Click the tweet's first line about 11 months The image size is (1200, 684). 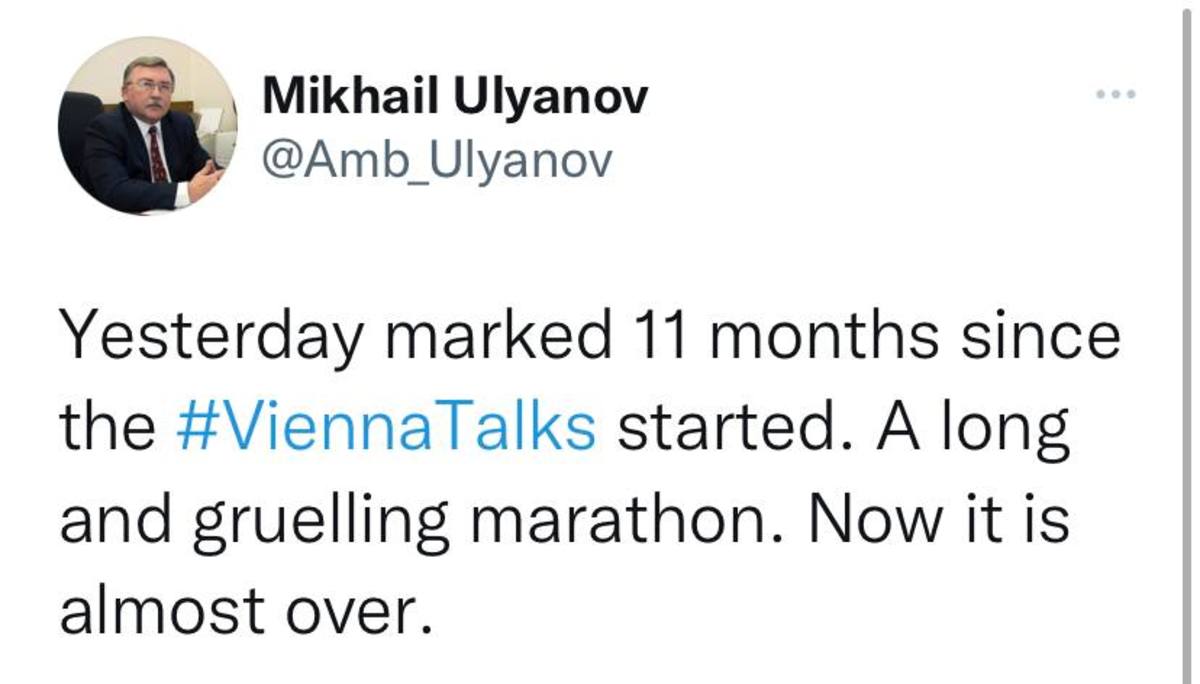[588, 336]
